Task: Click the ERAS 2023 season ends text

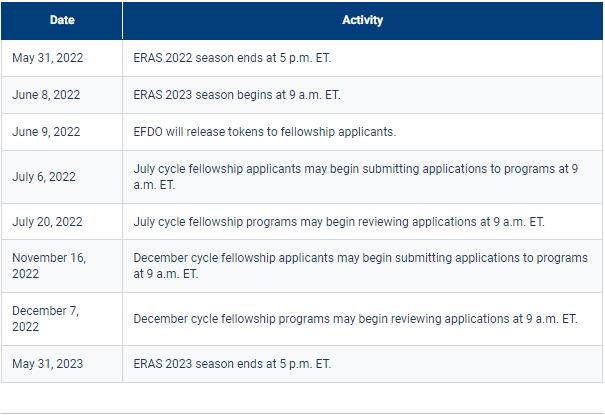Action: point(232,364)
